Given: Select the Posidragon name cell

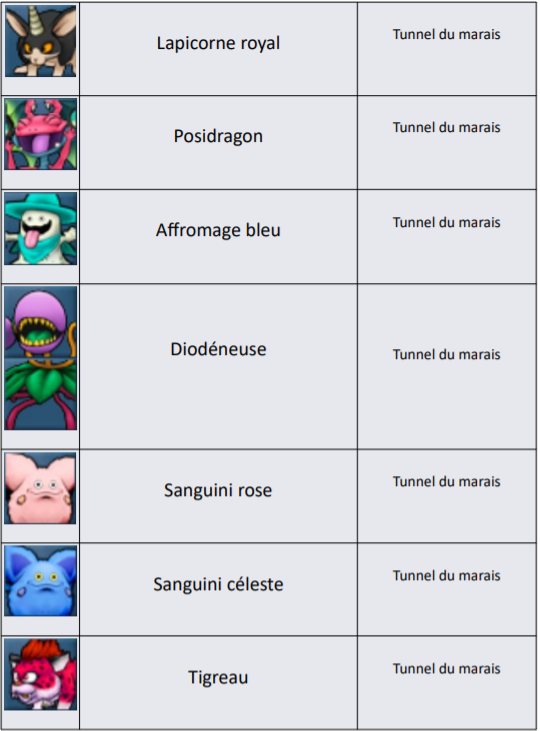Looking at the screenshot, I should 218,142.
